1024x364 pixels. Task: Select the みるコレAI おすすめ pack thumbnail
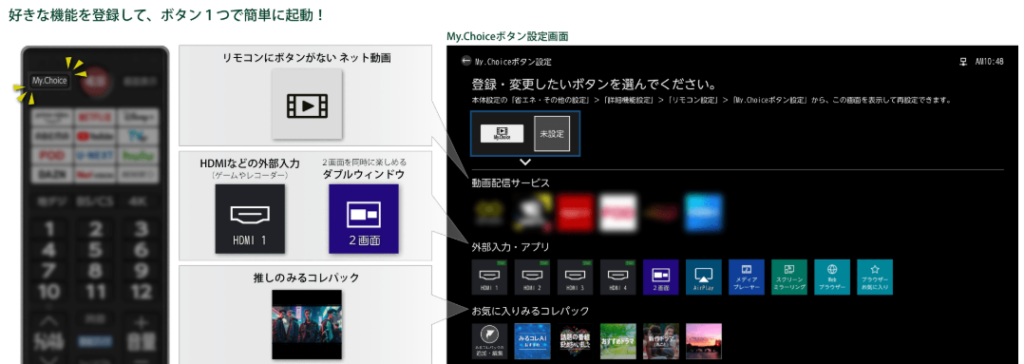(532, 341)
